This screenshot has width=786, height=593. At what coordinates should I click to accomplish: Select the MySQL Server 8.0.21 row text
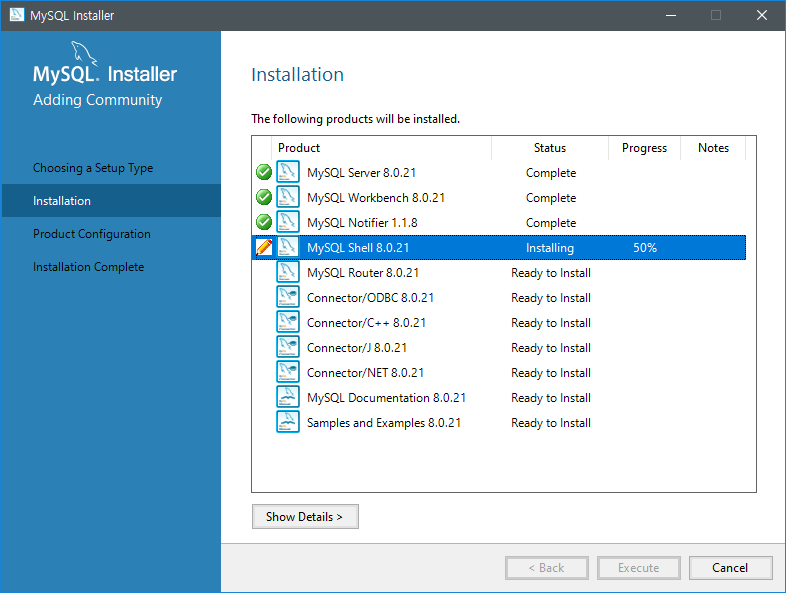[x=361, y=173]
